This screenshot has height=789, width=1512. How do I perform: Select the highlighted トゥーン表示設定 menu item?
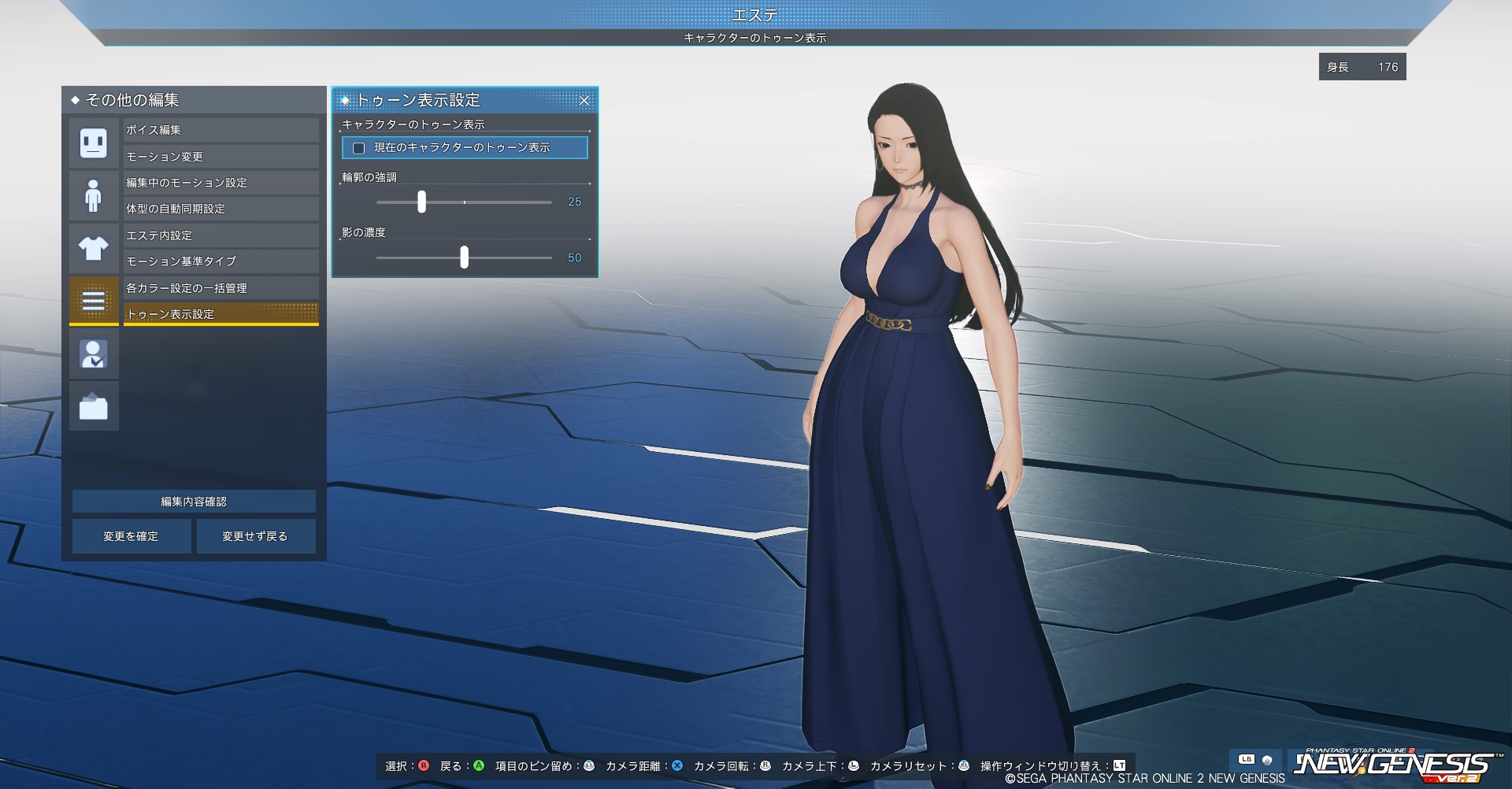pos(220,314)
